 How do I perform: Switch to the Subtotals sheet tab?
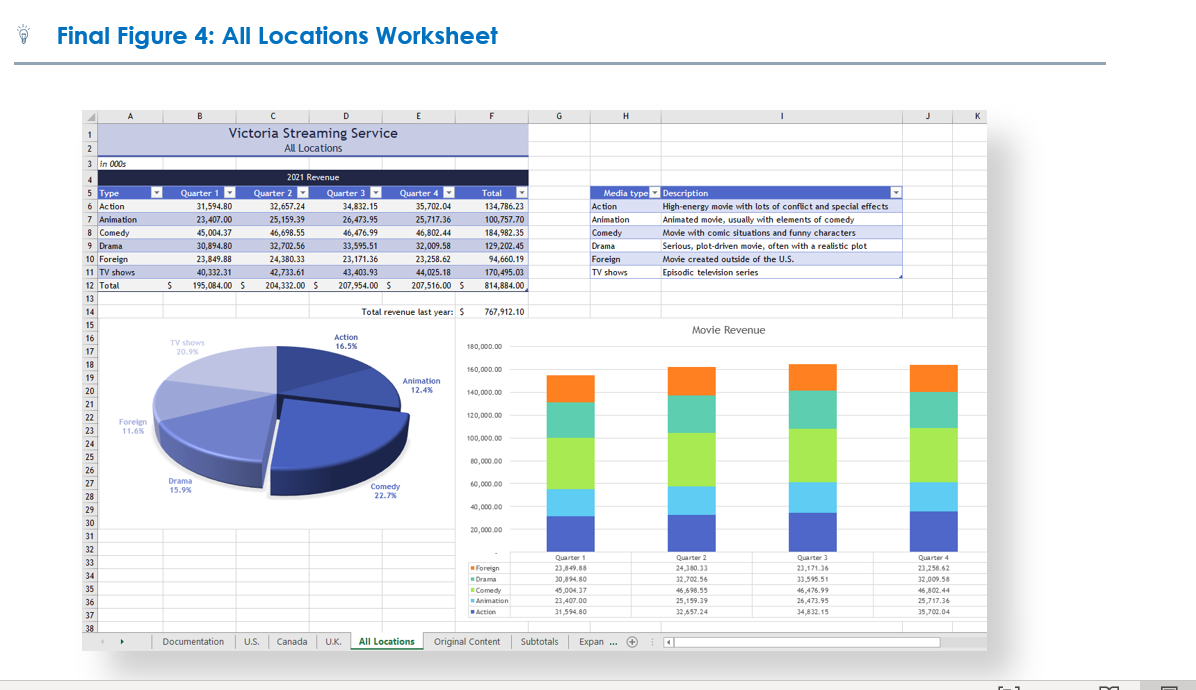pyautogui.click(x=539, y=642)
